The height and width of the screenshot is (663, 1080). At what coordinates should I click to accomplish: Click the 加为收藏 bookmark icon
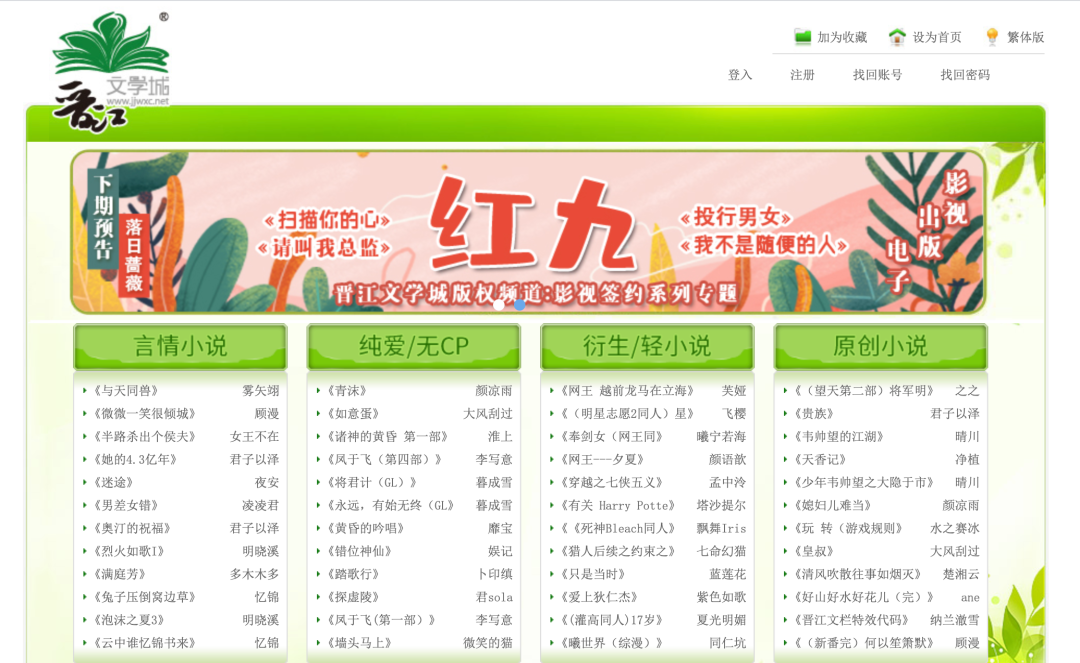click(x=802, y=37)
